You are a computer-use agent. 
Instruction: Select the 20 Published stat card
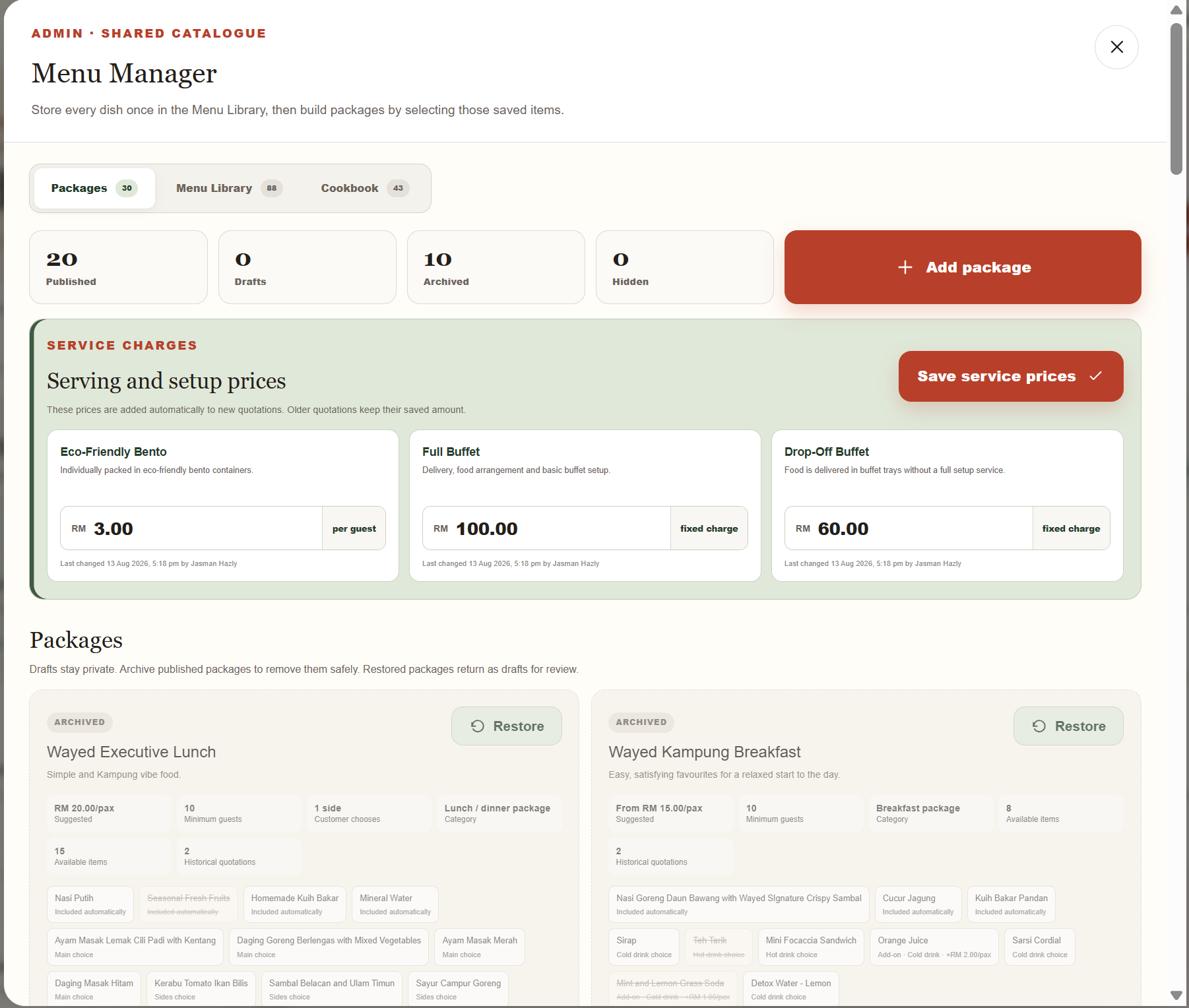coord(118,267)
